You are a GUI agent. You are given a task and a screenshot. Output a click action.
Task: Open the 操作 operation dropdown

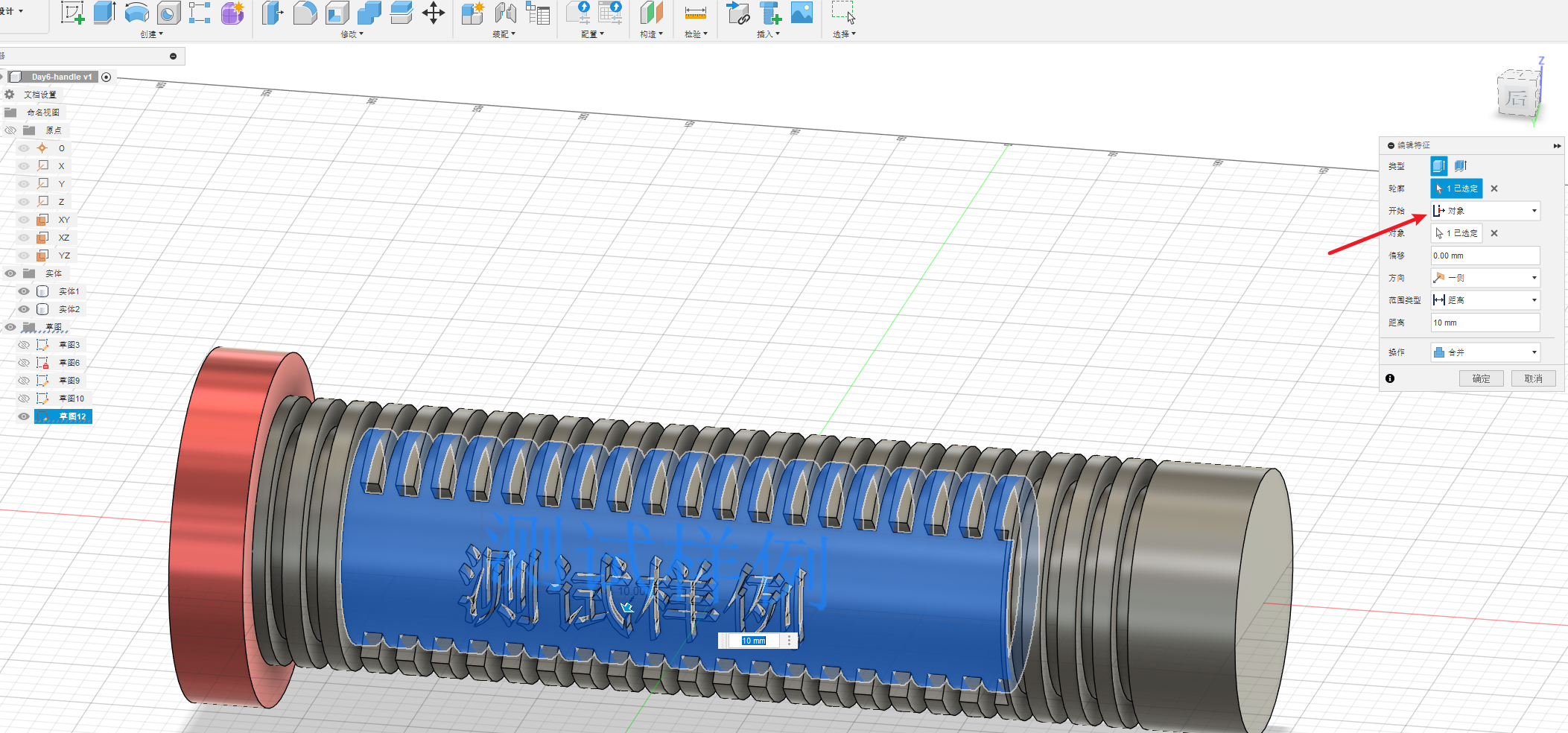click(1485, 352)
